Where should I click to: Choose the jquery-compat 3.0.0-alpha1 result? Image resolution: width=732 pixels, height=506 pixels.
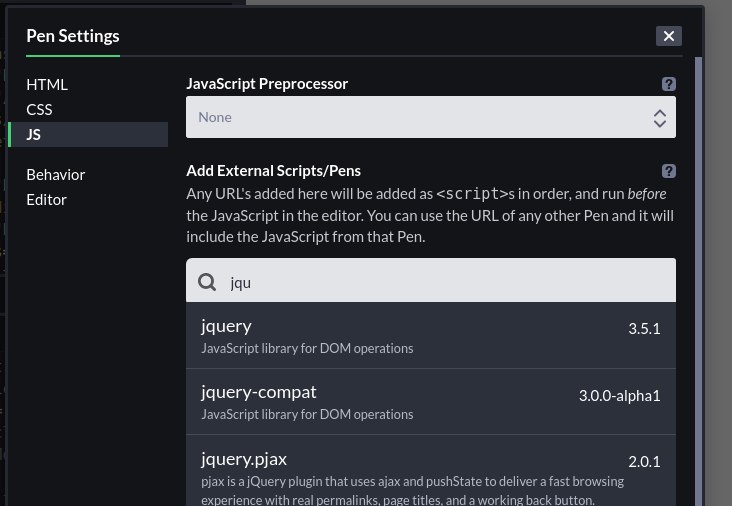coord(430,401)
